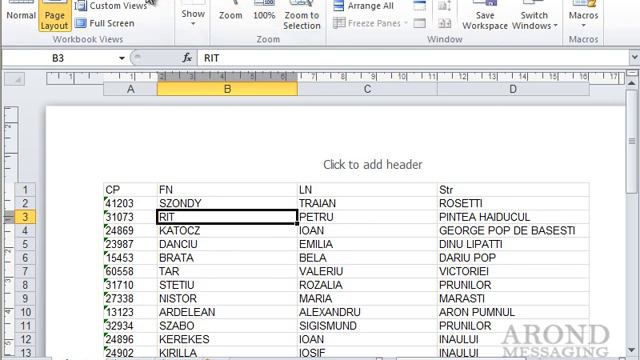Click the FN heading cell

tap(227, 190)
